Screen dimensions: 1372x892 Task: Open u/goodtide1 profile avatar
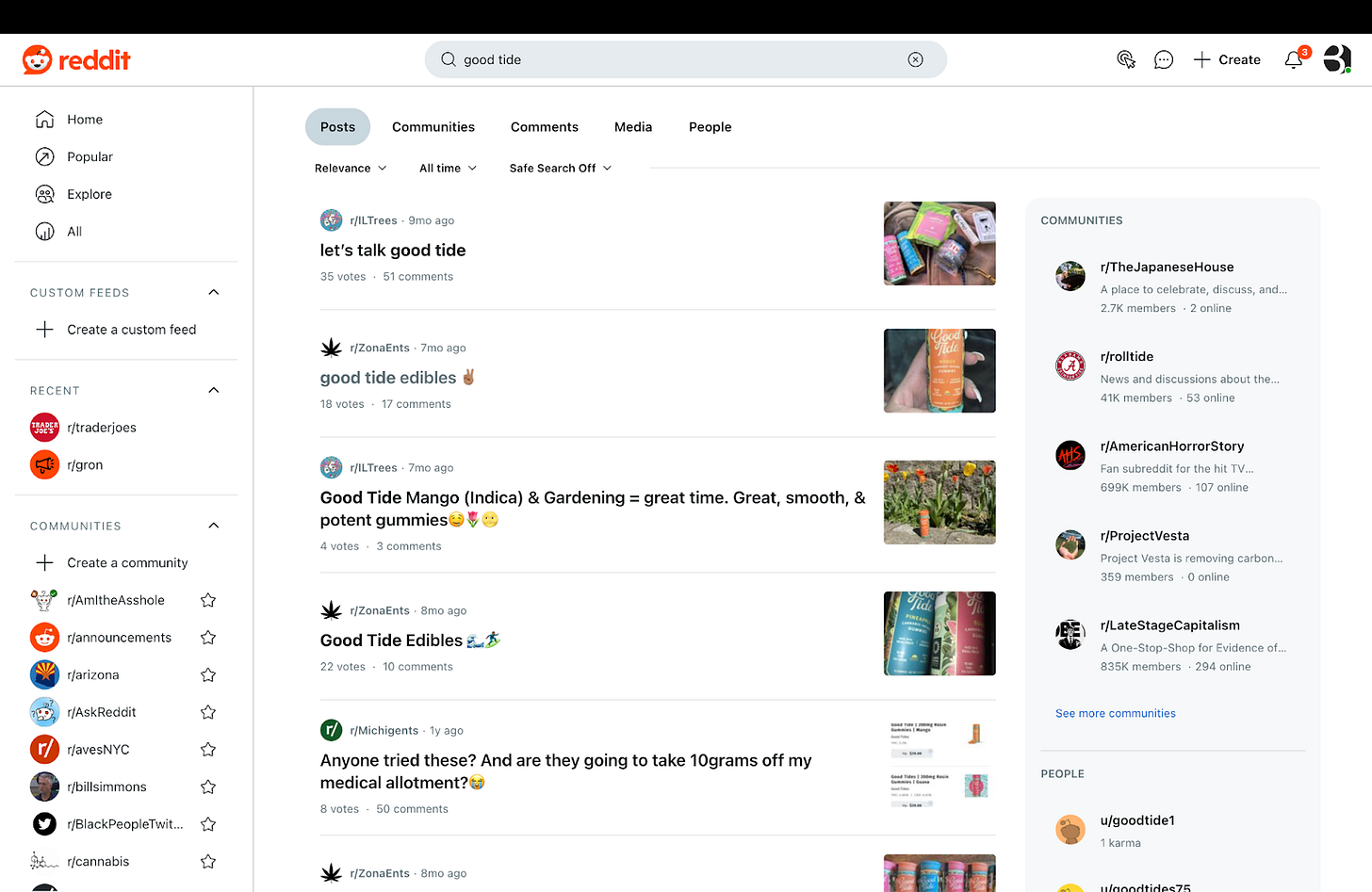point(1070,829)
